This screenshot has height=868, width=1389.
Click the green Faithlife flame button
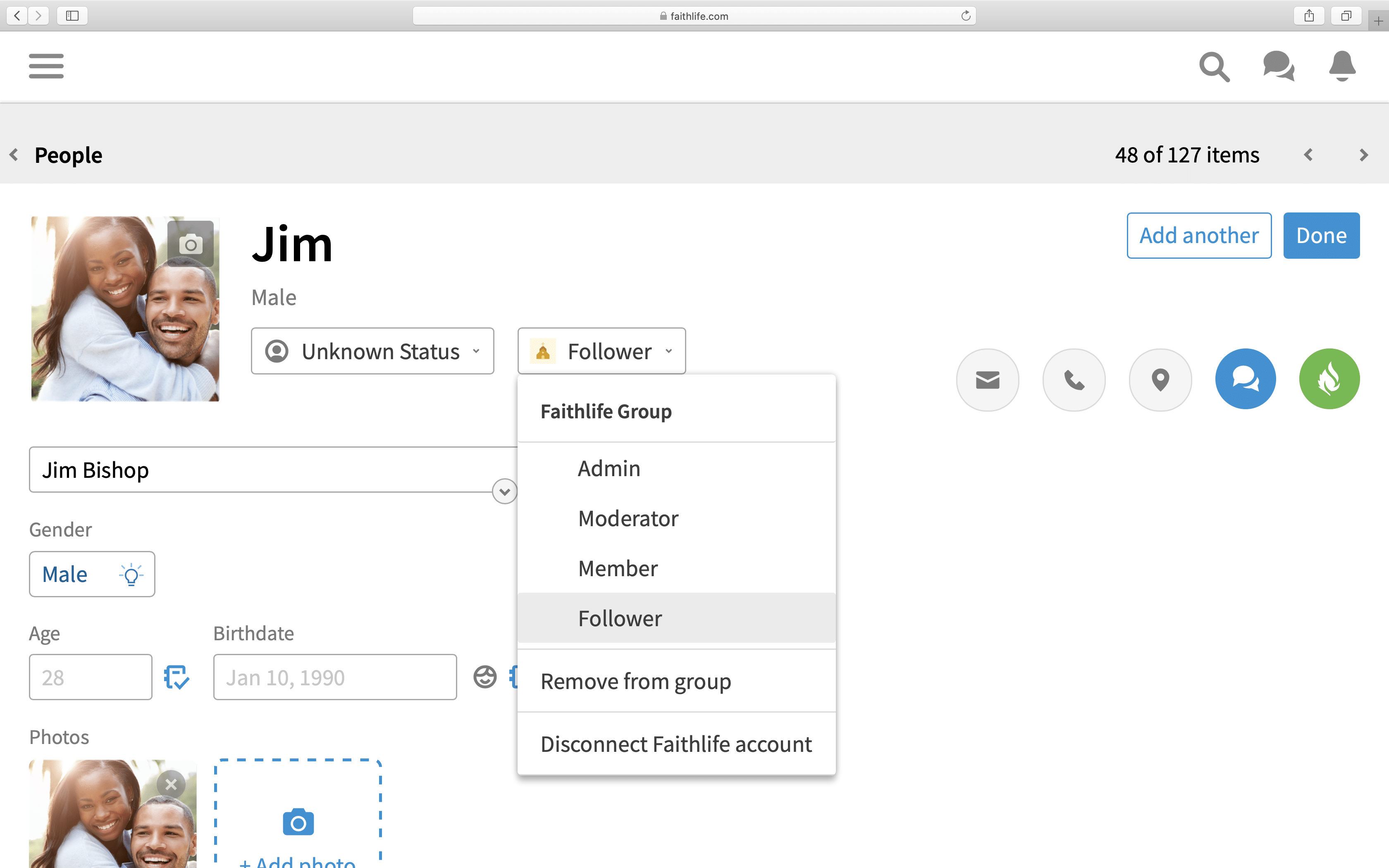point(1329,379)
